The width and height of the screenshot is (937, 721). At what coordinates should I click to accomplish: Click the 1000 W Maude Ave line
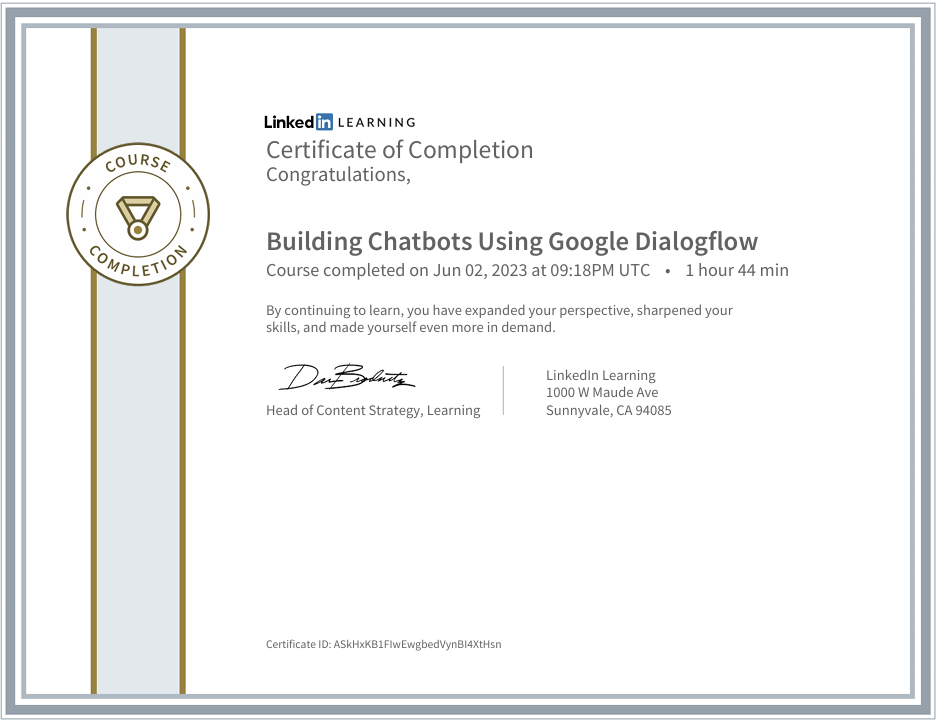[602, 392]
